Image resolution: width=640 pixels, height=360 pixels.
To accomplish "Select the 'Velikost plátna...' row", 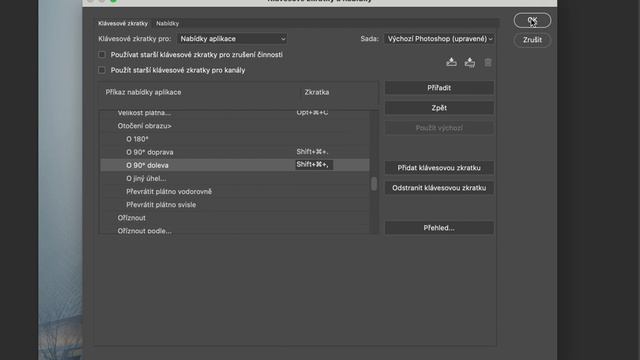I will pyautogui.click(x=235, y=113).
